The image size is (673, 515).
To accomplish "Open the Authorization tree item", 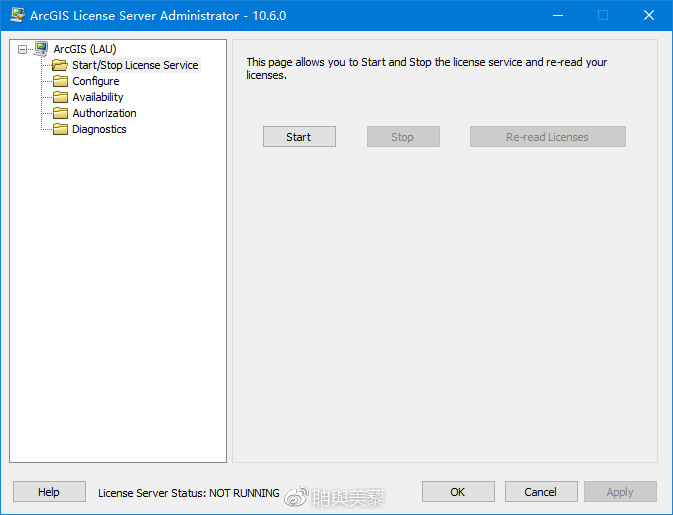I will point(104,113).
